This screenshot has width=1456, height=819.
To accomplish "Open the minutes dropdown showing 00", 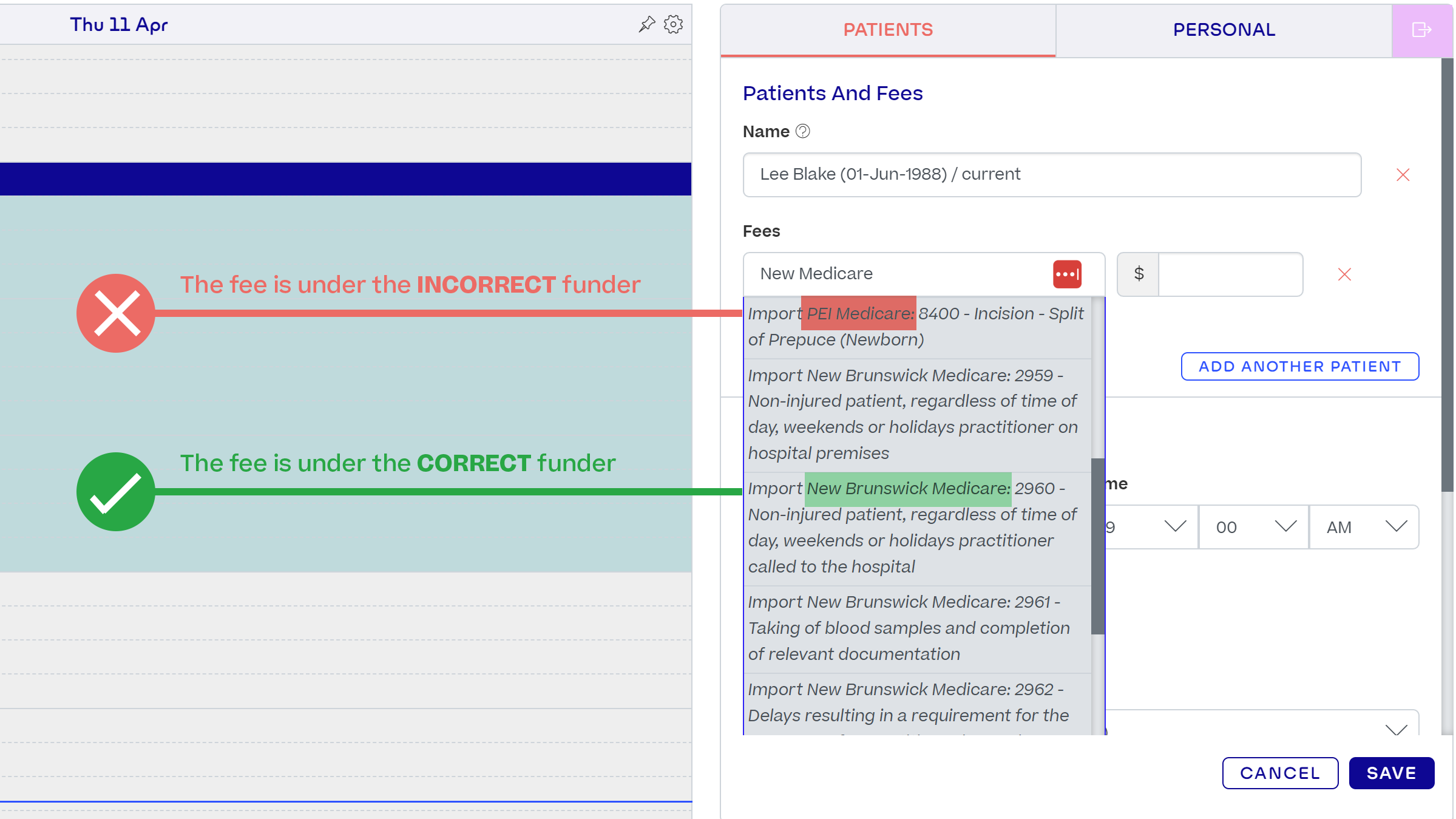I will click(1254, 527).
